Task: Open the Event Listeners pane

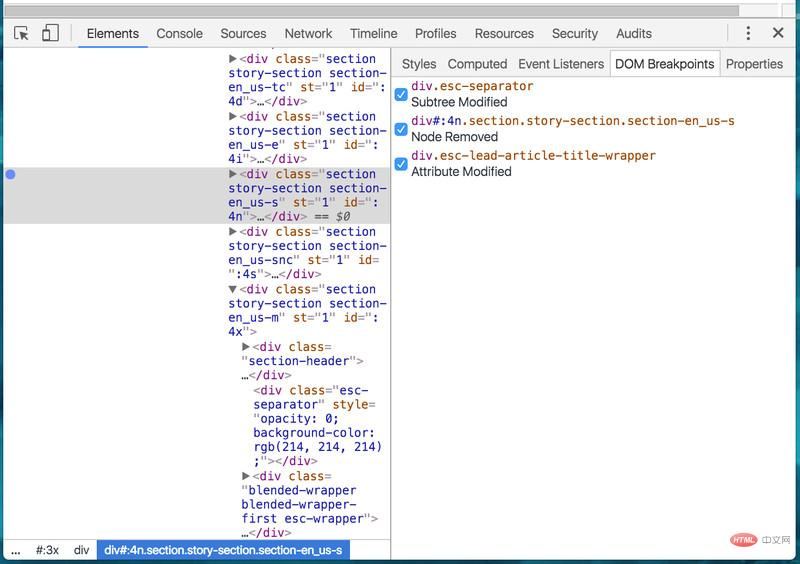Action: coord(561,64)
